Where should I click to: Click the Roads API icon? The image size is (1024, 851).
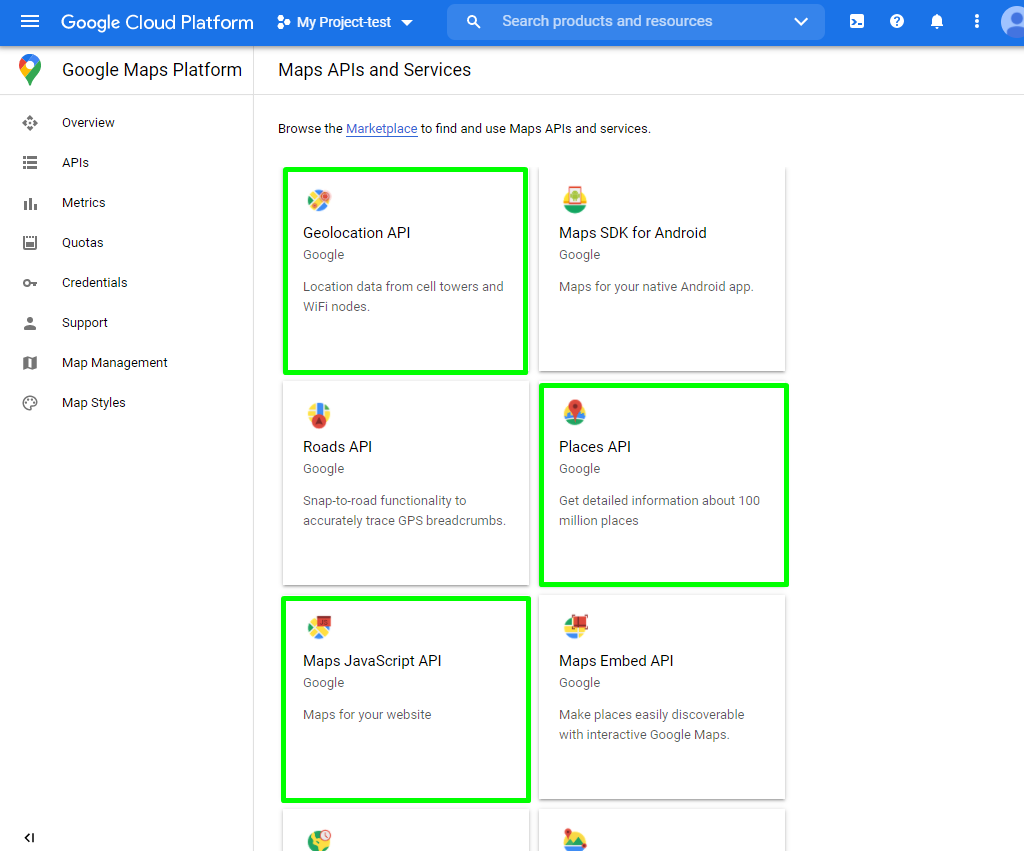(319, 415)
